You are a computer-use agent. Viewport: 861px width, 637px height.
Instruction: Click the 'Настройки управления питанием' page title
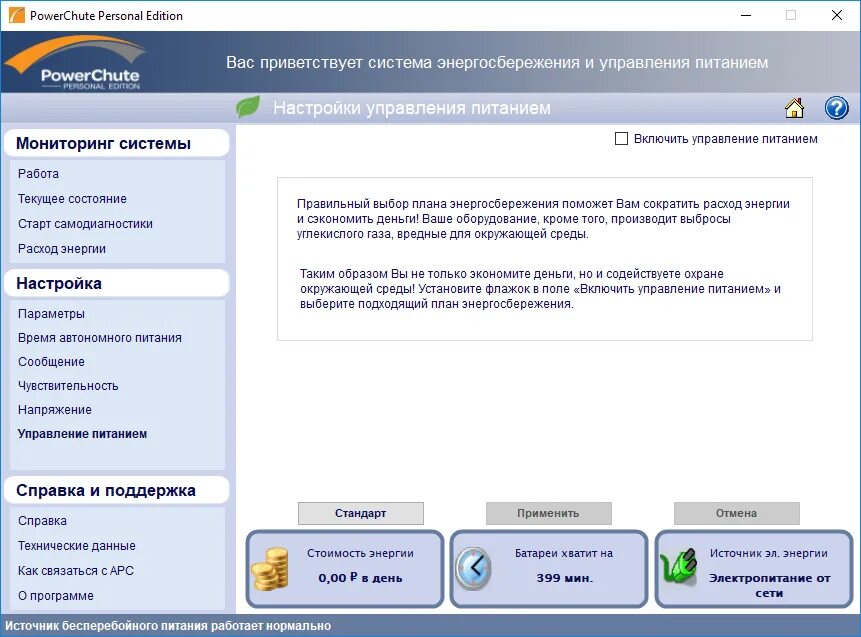(412, 108)
